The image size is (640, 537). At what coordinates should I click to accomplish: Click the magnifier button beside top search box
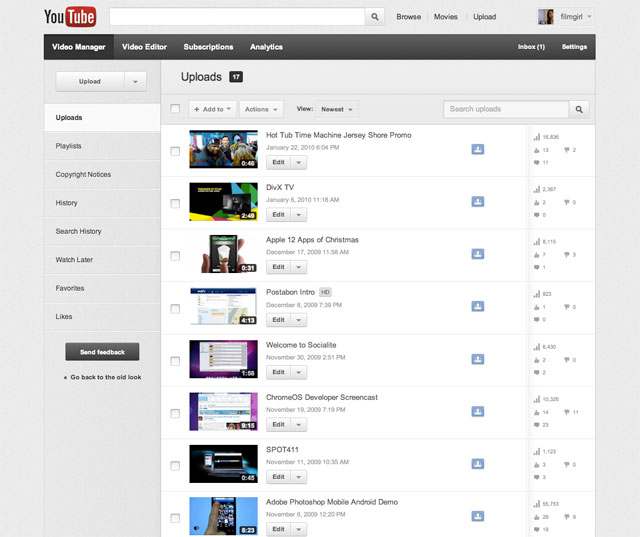(x=375, y=17)
